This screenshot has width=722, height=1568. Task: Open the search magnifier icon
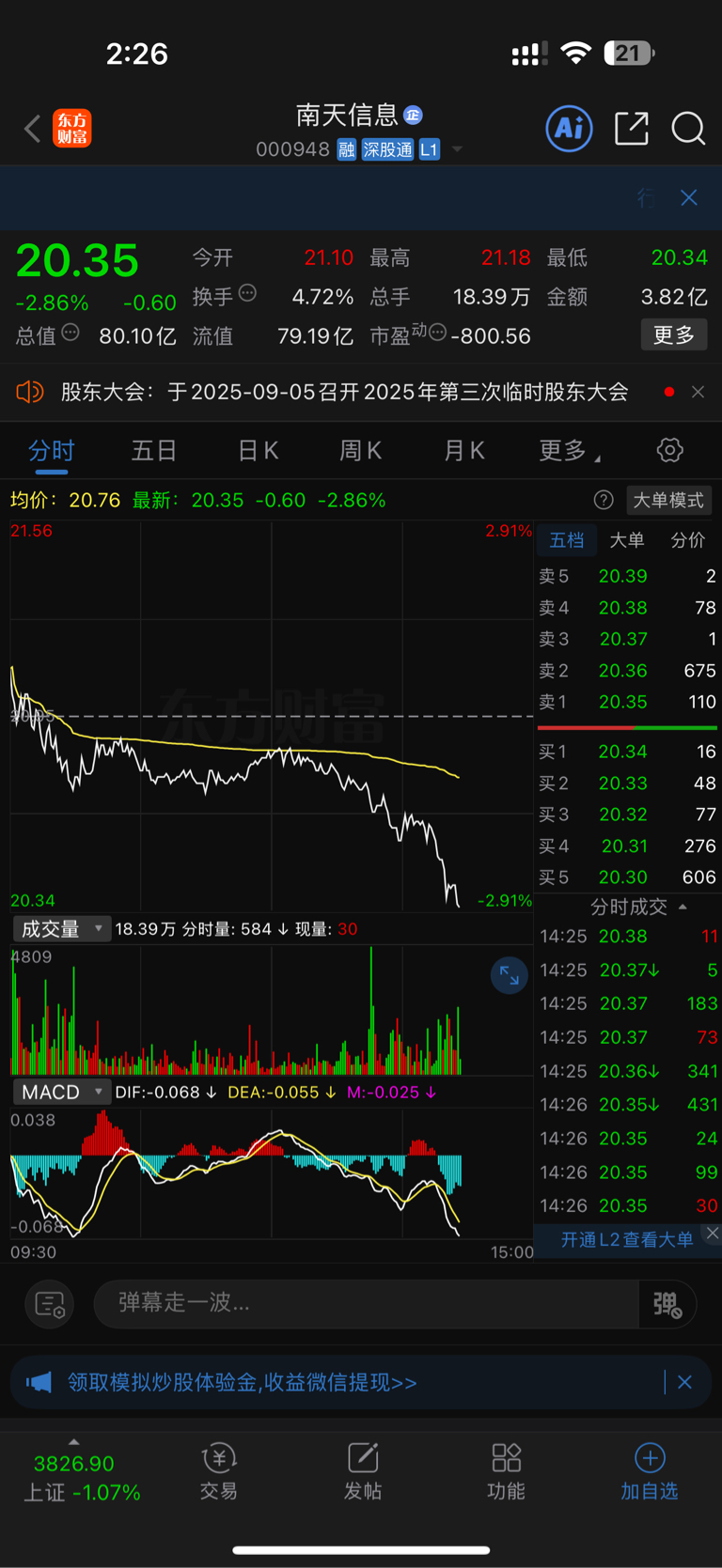click(x=688, y=129)
